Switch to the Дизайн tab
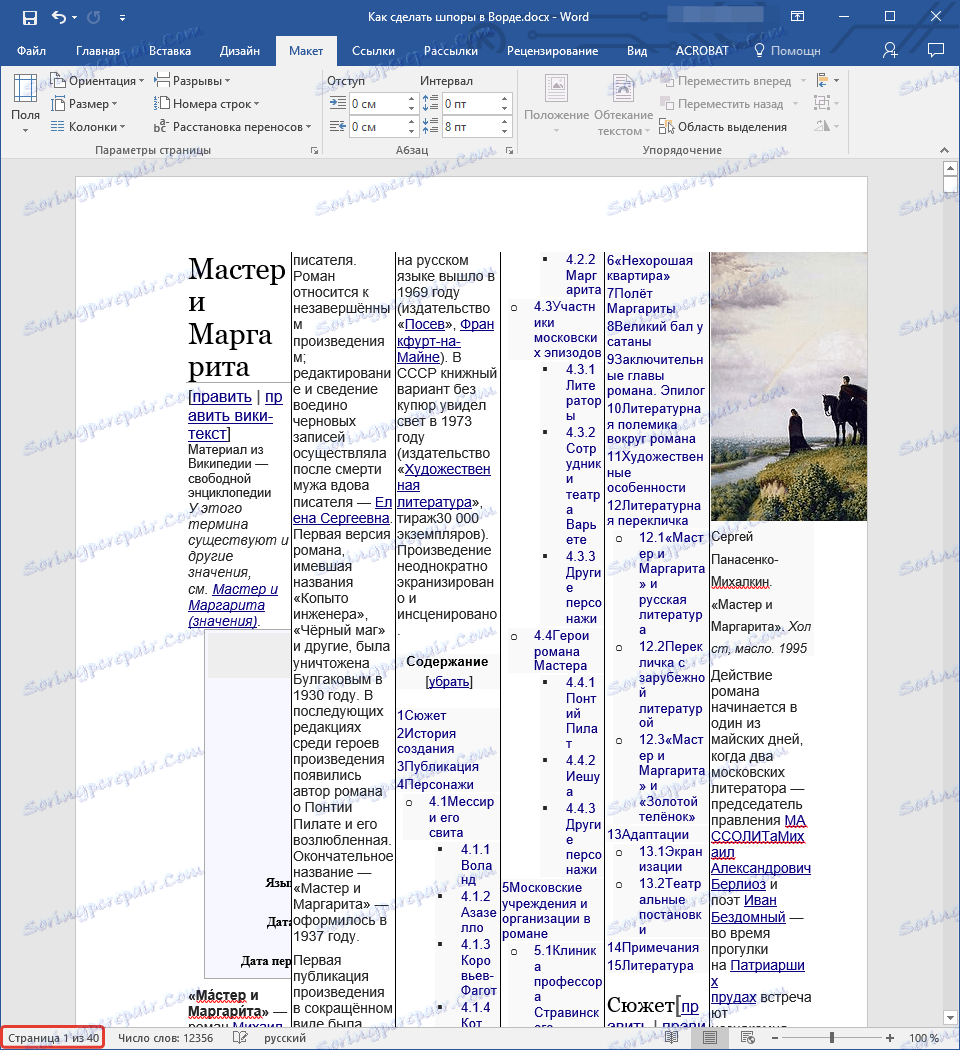 (x=240, y=51)
